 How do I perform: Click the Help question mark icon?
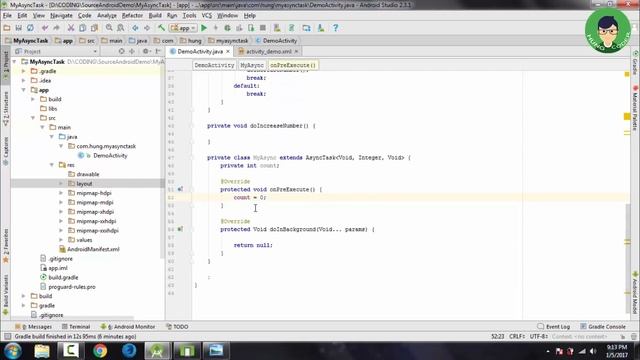pyautogui.click(x=336, y=28)
